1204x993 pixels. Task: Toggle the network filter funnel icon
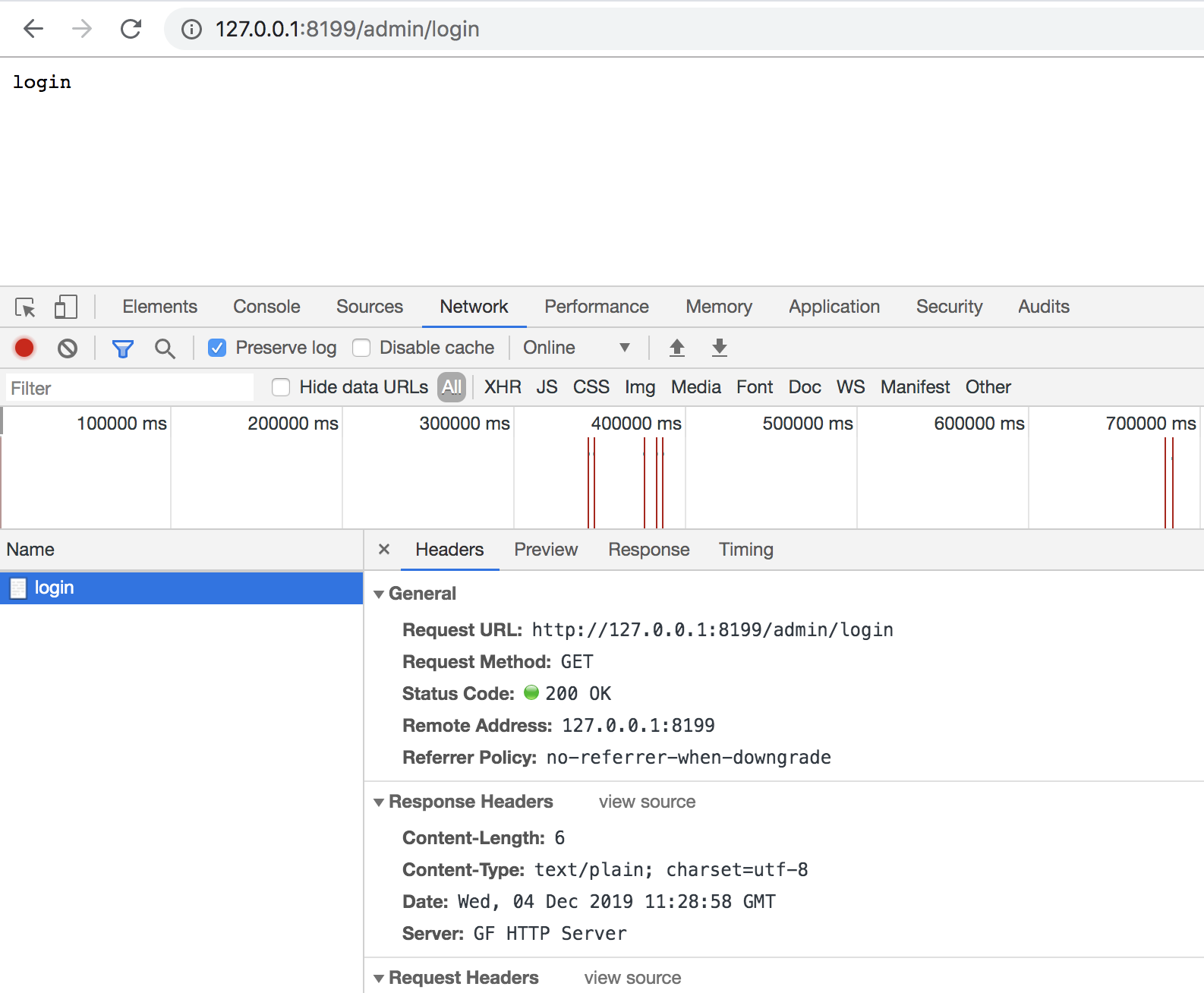point(122,348)
